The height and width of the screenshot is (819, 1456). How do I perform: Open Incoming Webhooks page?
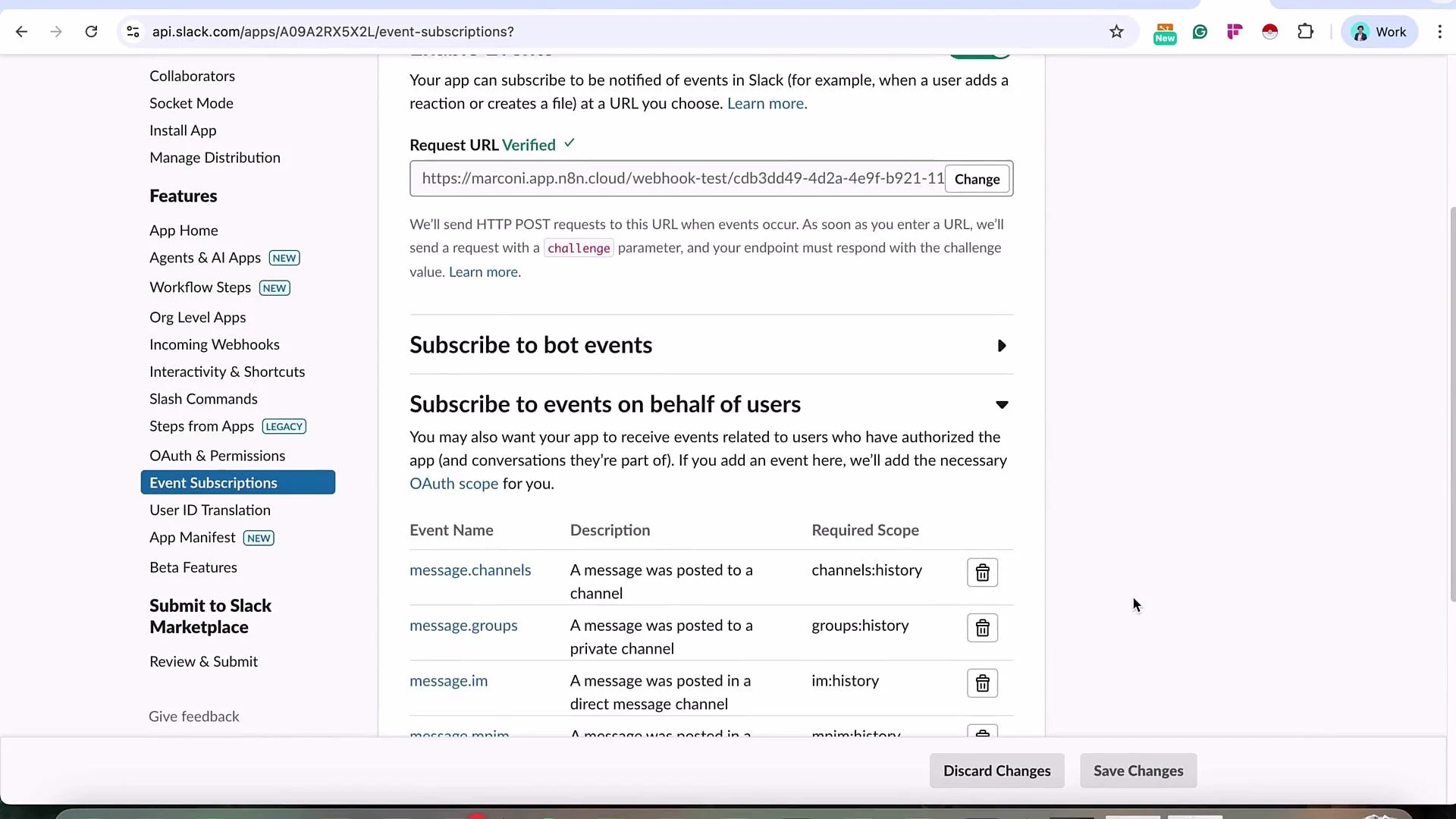(214, 345)
